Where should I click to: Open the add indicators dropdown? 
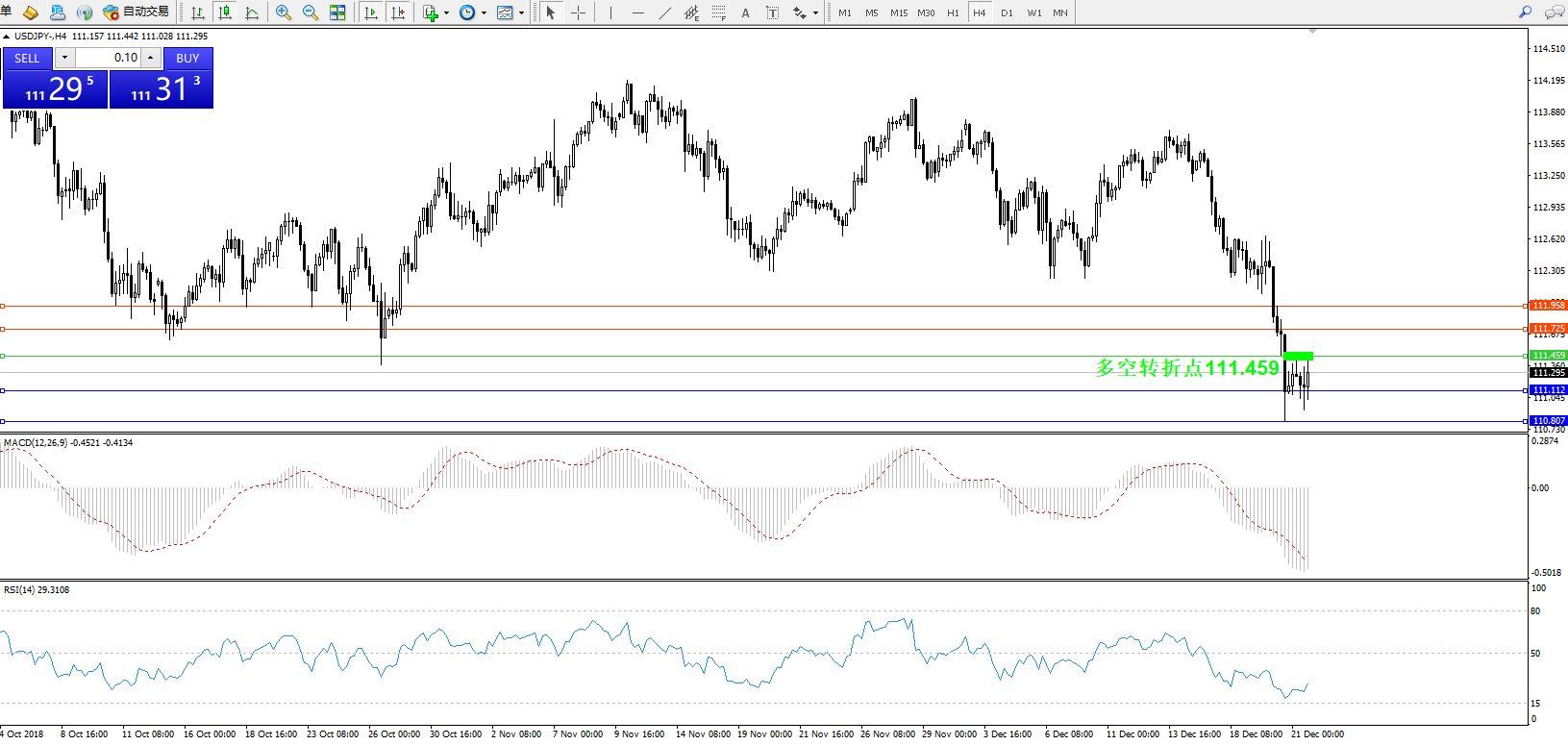pyautogui.click(x=446, y=12)
